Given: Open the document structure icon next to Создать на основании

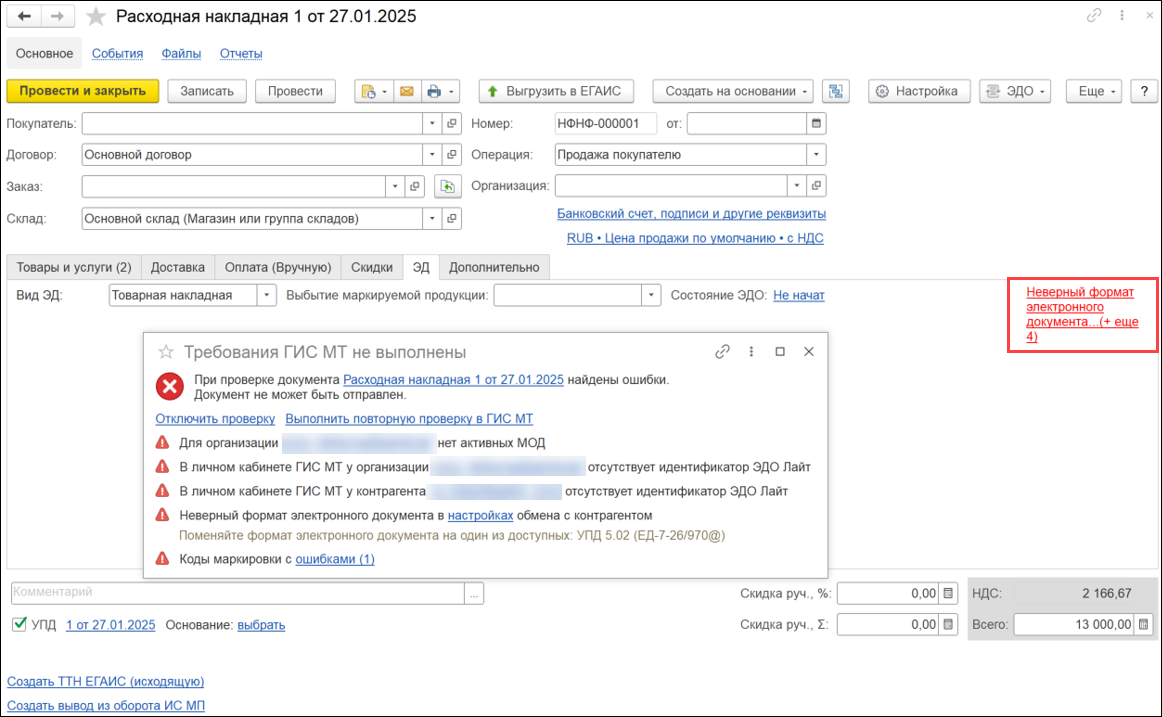Looking at the screenshot, I should pos(836,91).
